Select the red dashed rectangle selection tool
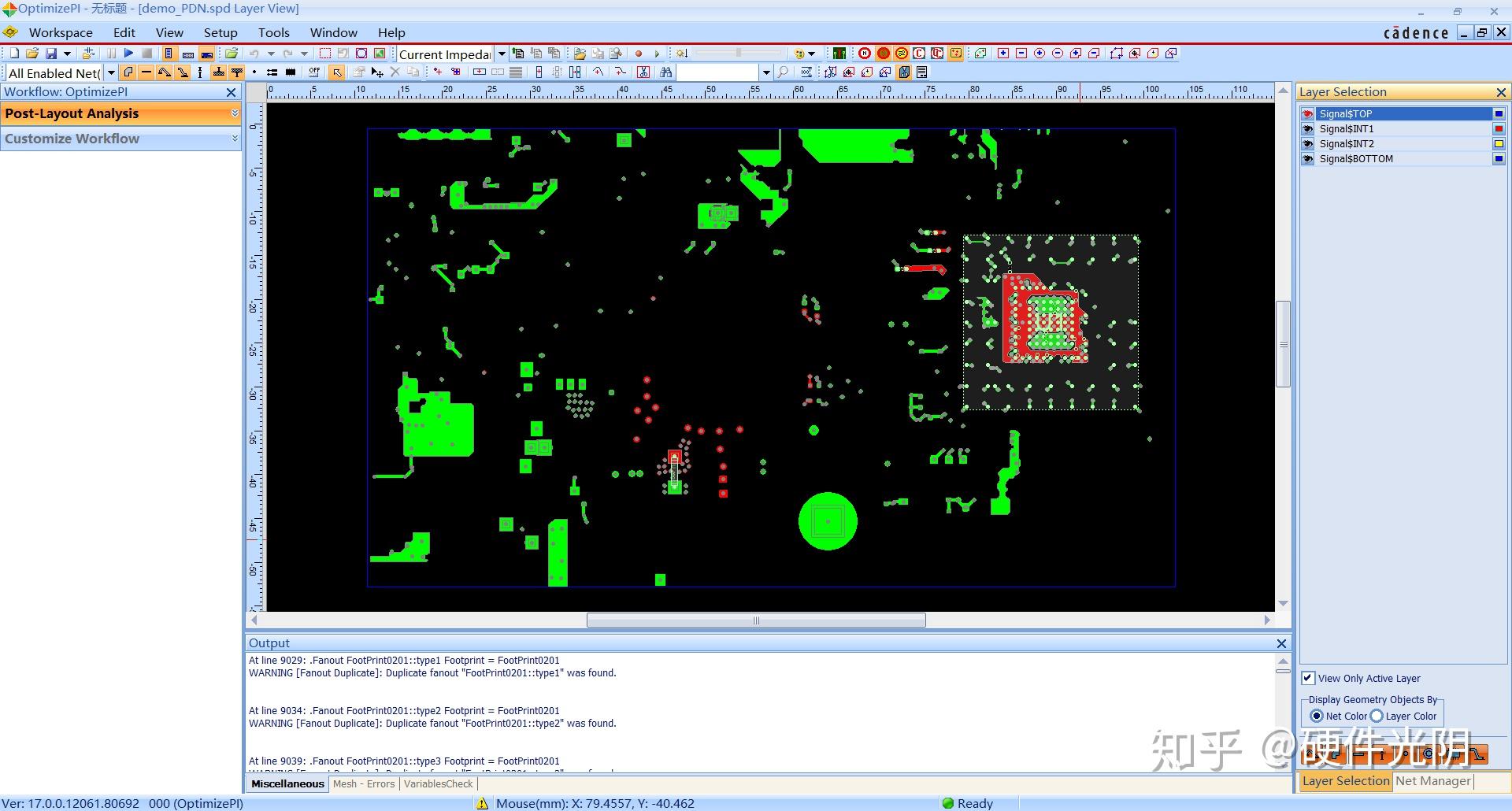The width and height of the screenshot is (1512, 811). coord(324,54)
